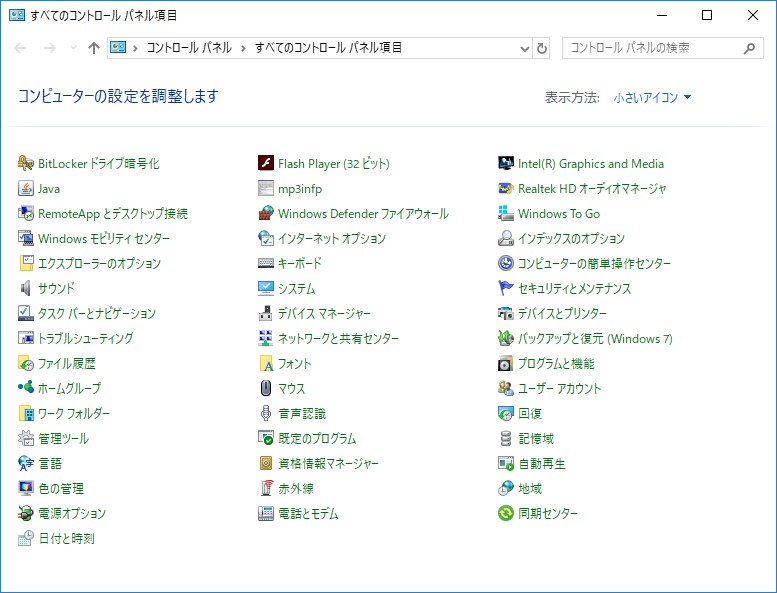This screenshot has height=593, width=777.
Task: Click the Windows Defender ファイアウォール icon
Action: tap(266, 214)
